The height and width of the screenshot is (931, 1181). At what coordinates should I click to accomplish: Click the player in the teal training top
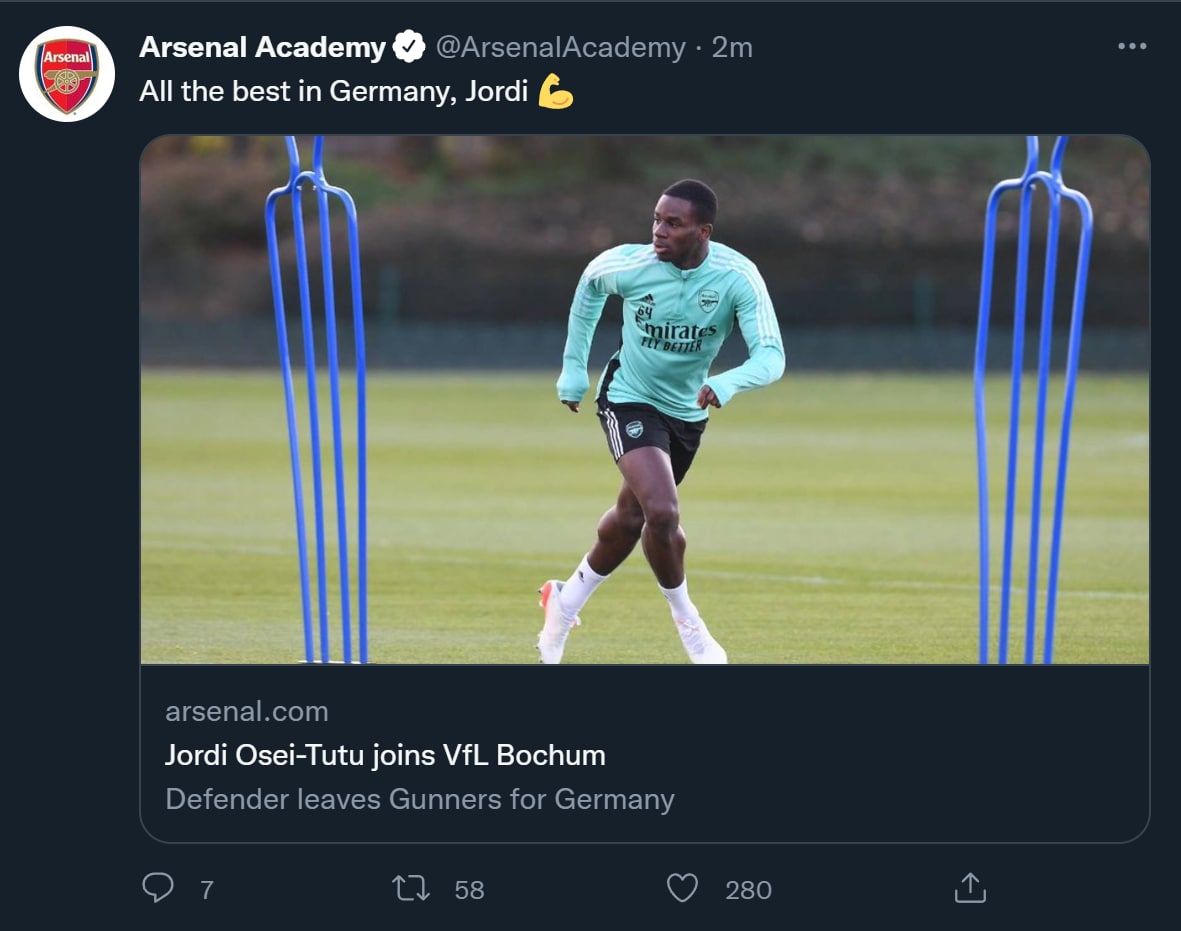tap(670, 340)
